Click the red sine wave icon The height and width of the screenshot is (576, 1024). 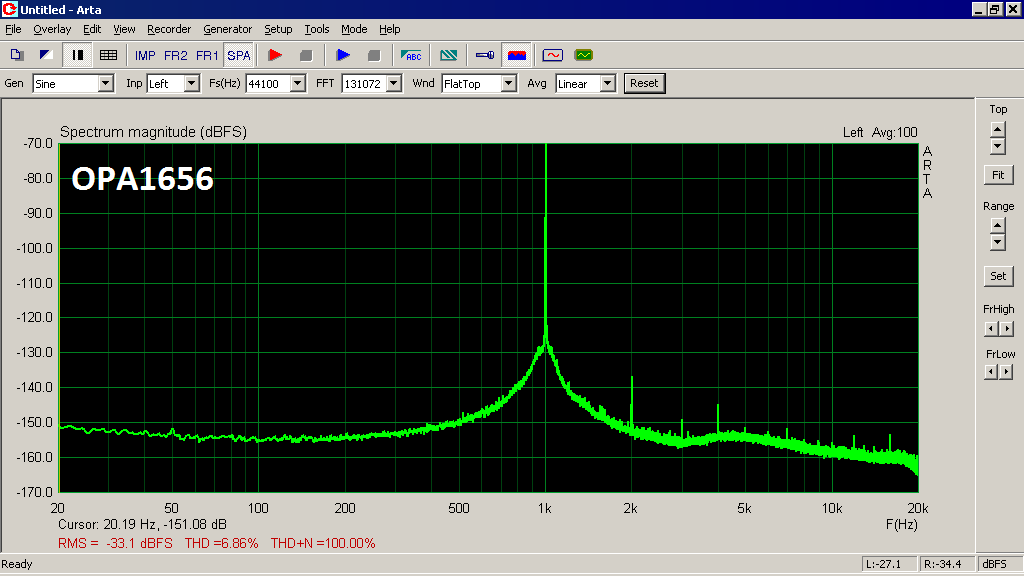coord(552,56)
